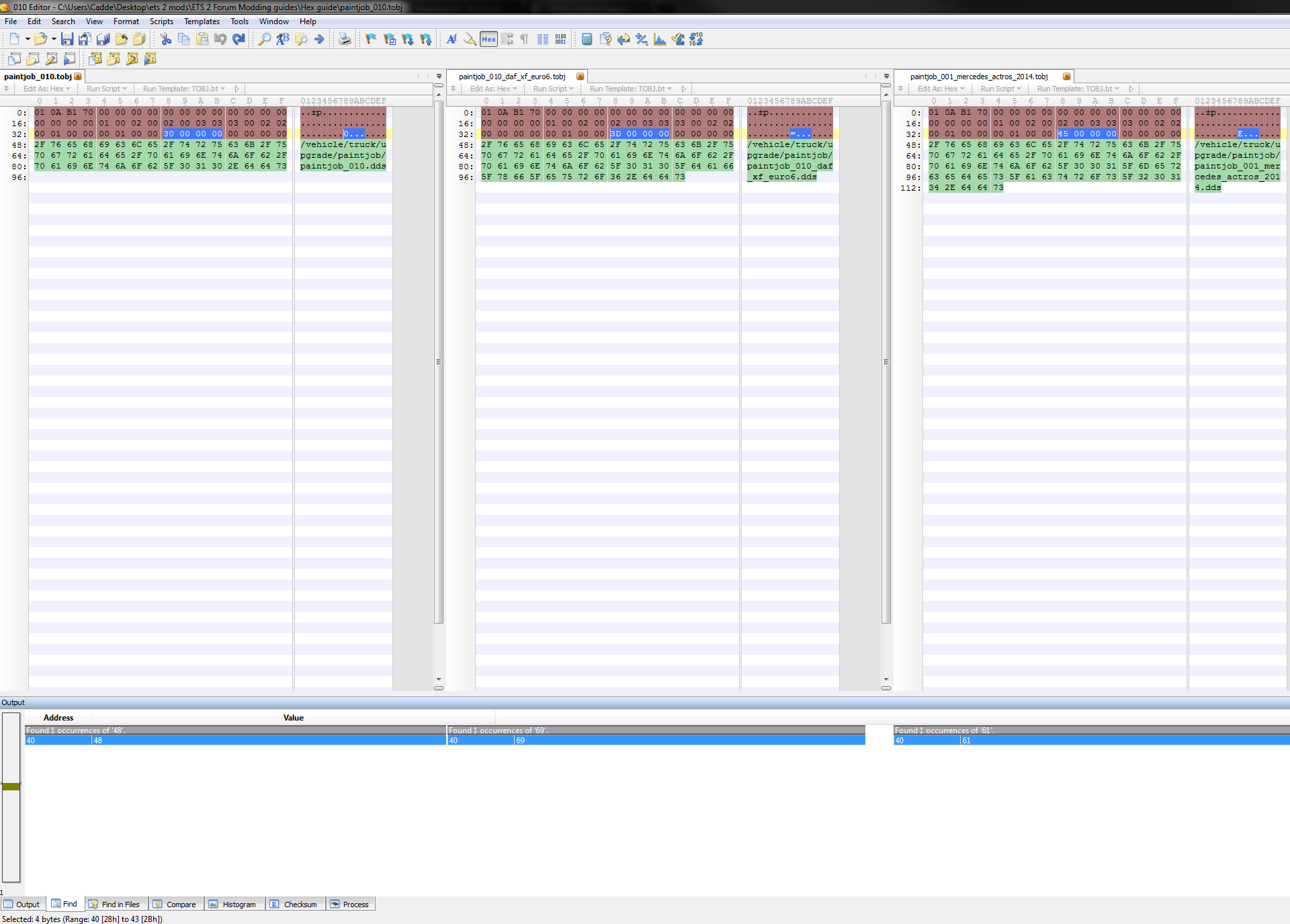
Task: Click the Save All icon
Action: [x=103, y=39]
